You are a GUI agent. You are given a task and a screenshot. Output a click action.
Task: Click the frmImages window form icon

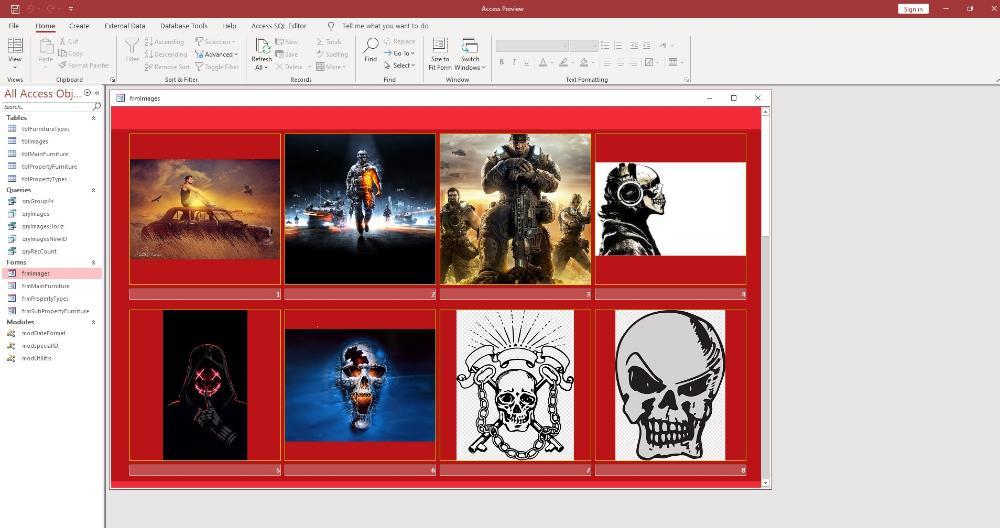coord(120,98)
